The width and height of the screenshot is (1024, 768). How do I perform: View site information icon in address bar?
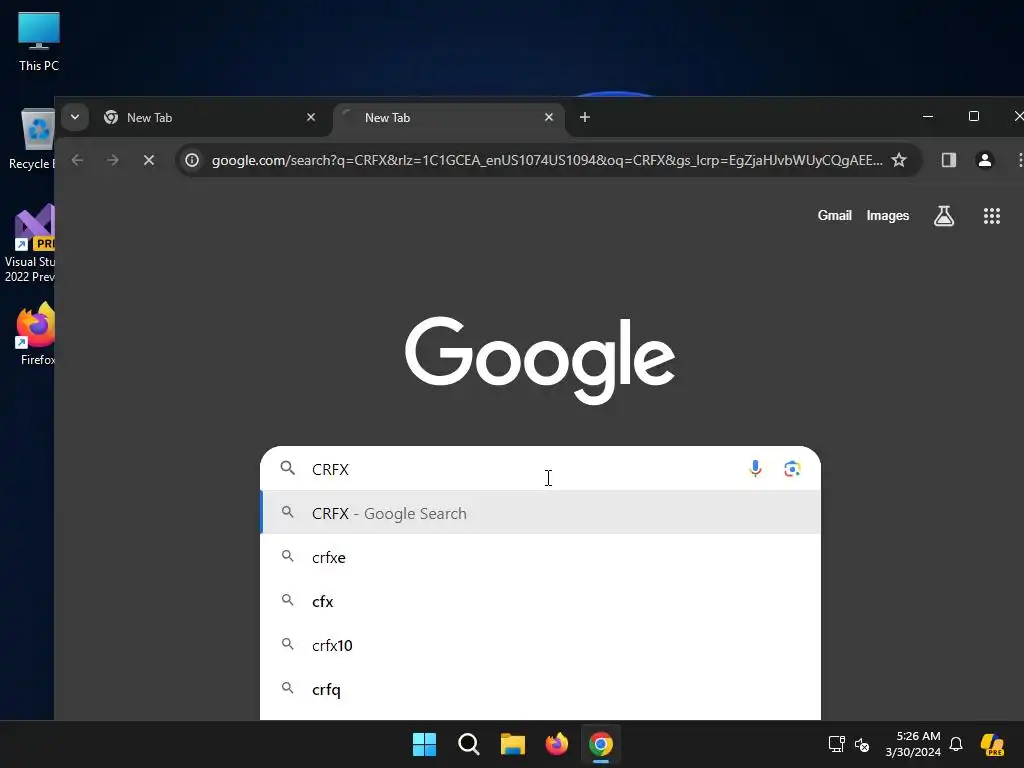click(192, 160)
